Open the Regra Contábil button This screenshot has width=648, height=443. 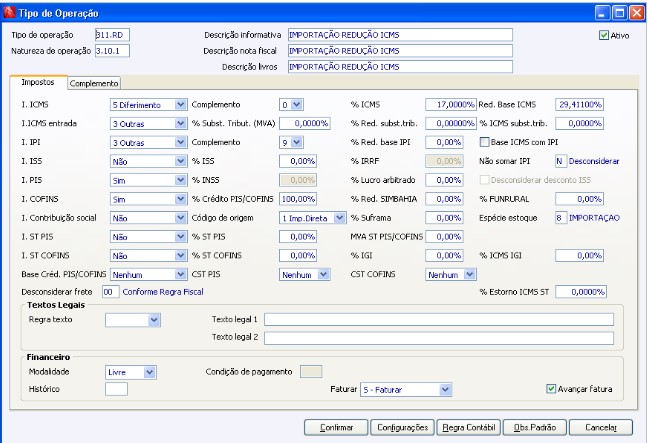(469, 427)
